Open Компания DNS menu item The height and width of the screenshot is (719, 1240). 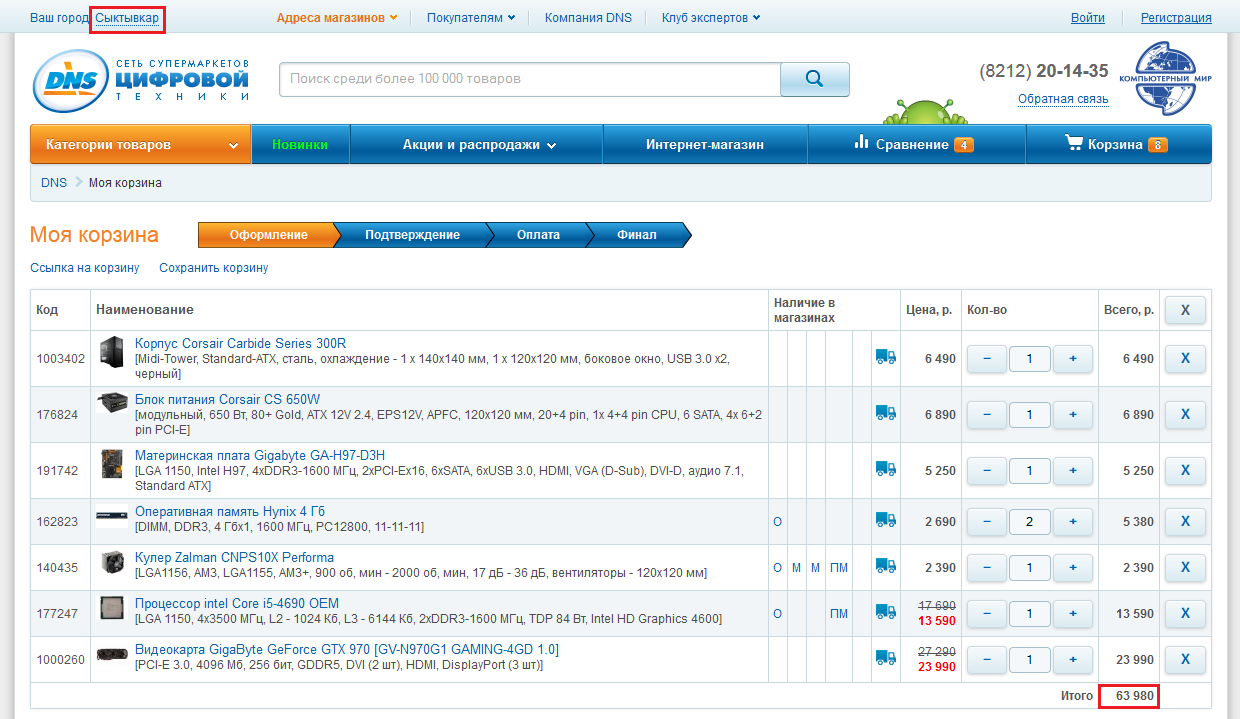click(588, 17)
